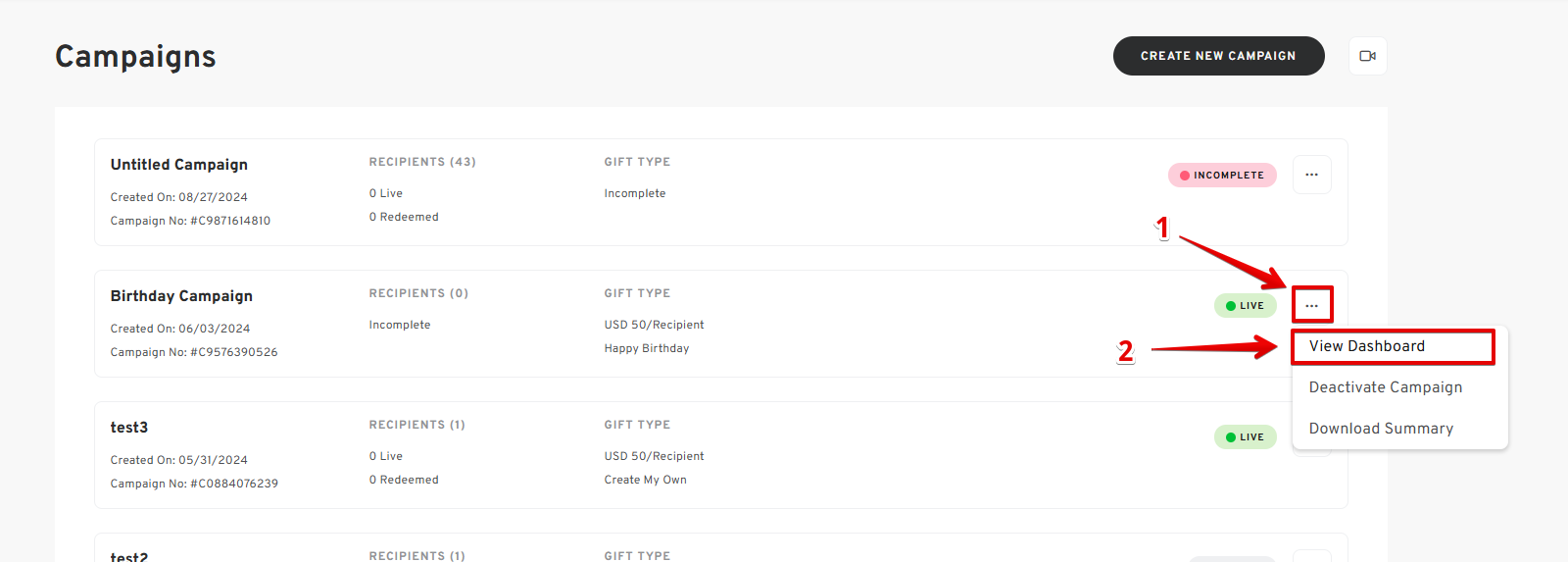Open three-dot menu for Untitled Campaign

pyautogui.click(x=1311, y=175)
